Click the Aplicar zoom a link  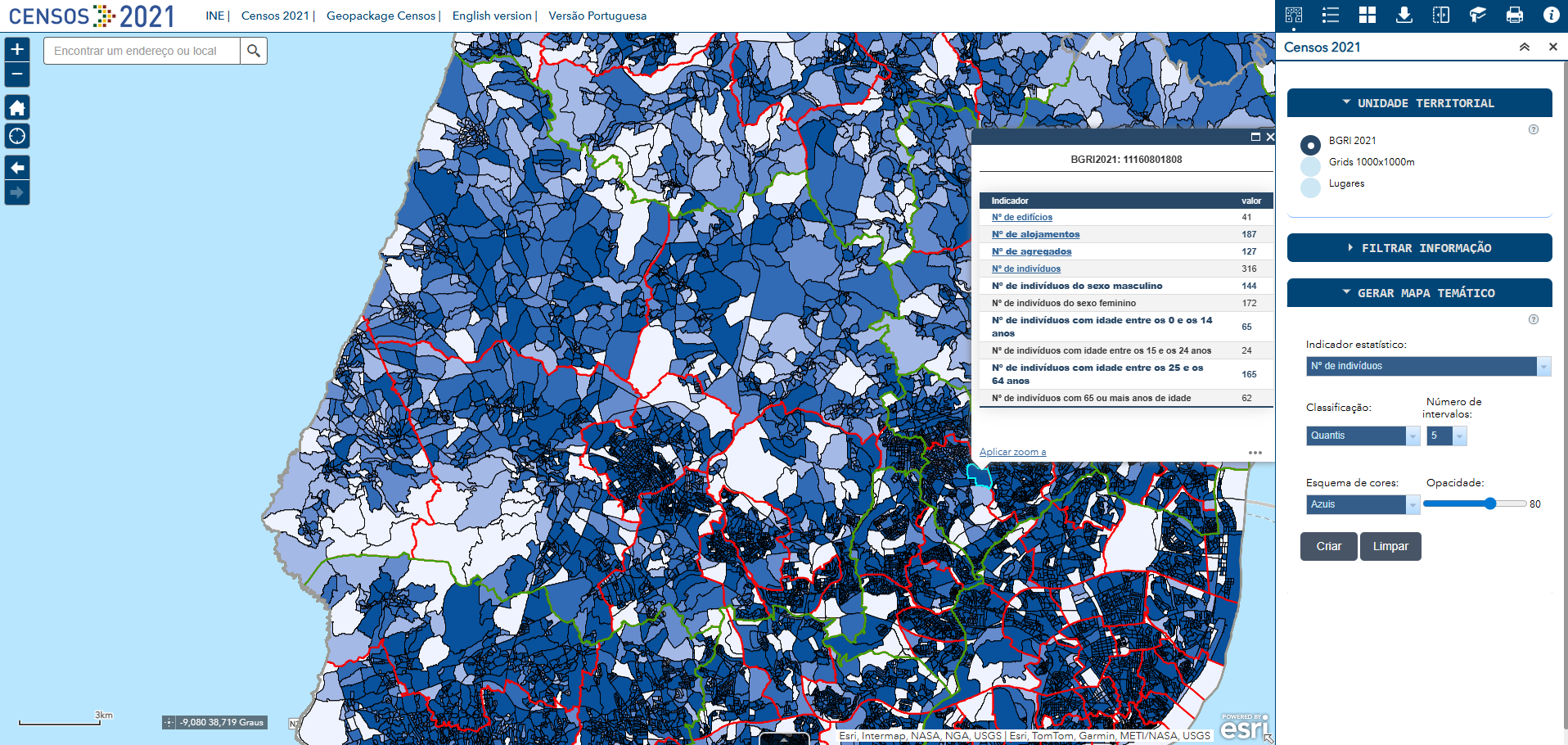point(1012,452)
